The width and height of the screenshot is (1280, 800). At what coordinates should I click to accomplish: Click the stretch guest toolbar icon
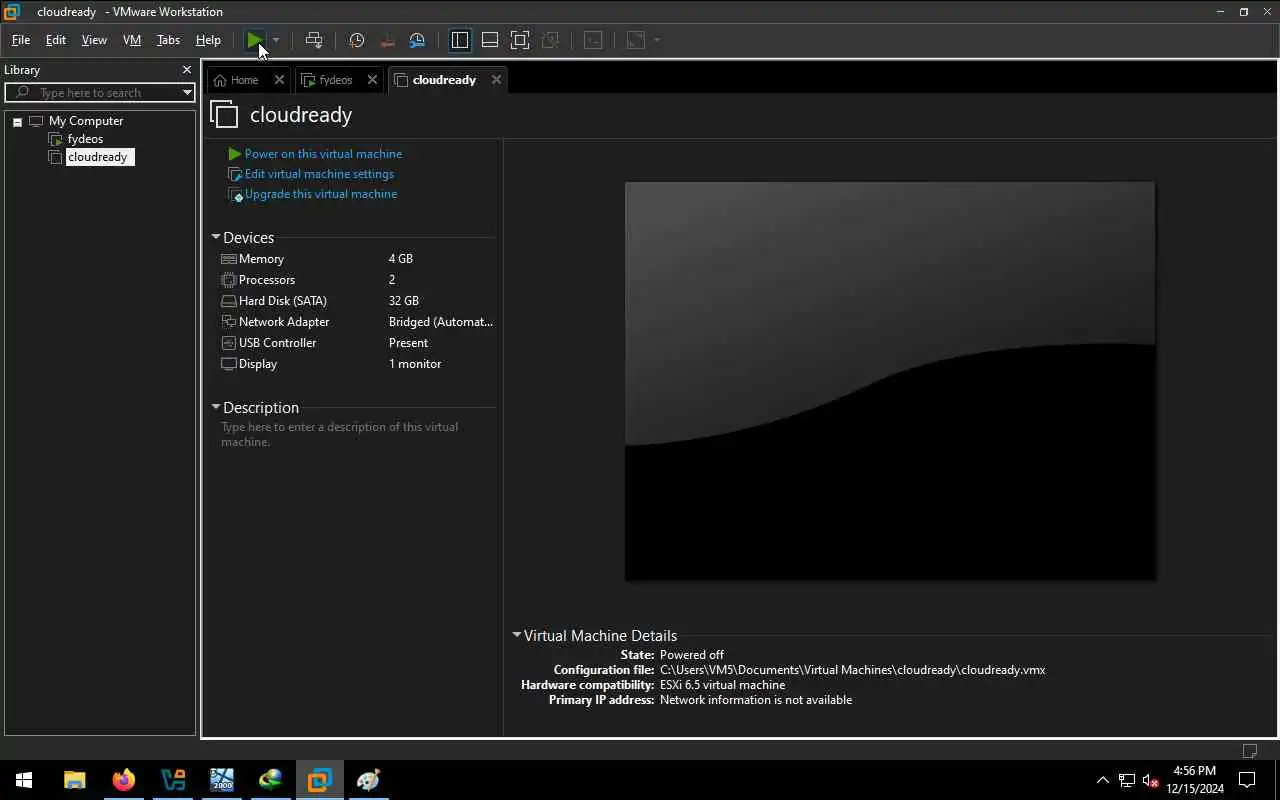tap(636, 40)
